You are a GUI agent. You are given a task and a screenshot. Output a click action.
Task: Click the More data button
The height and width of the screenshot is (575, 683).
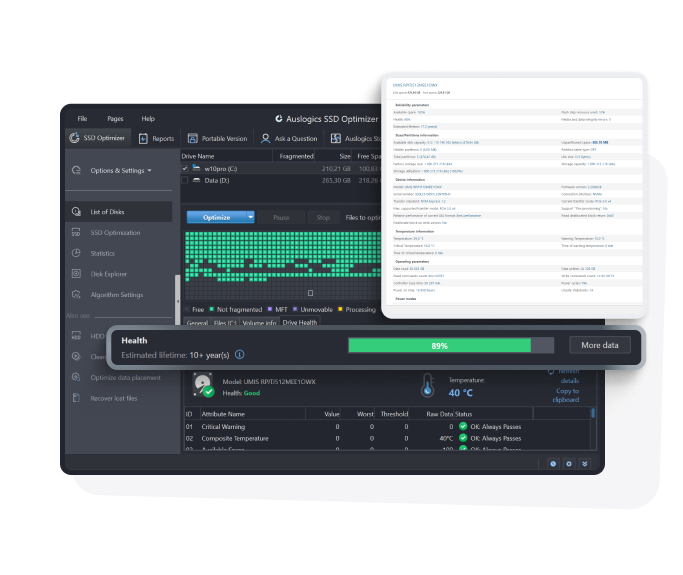(600, 345)
